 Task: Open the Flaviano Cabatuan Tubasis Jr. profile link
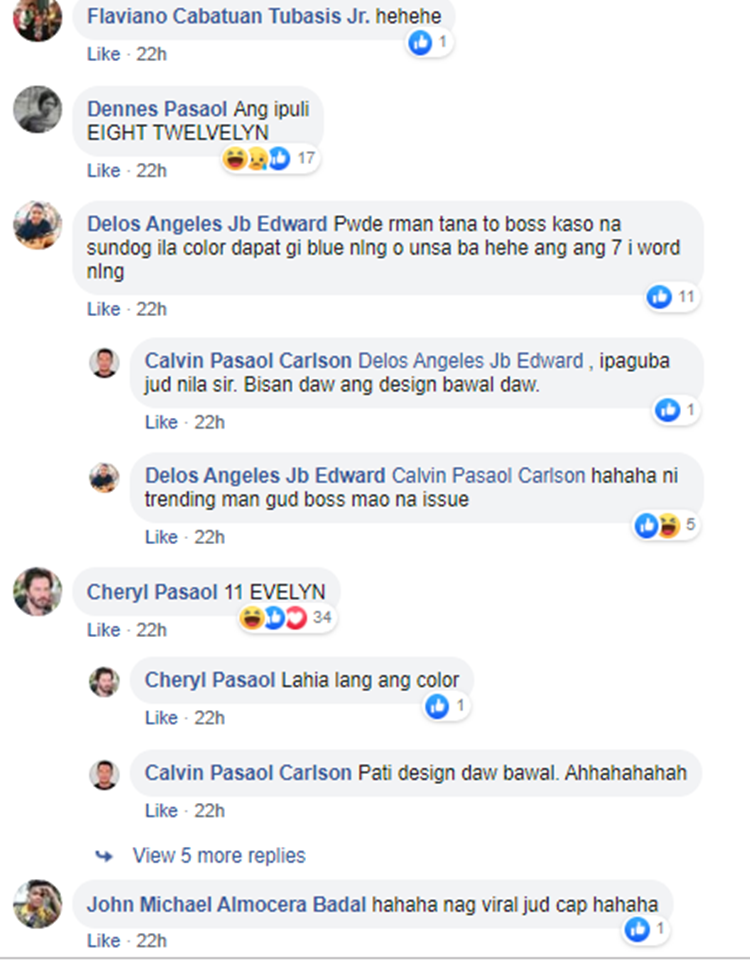(x=228, y=16)
